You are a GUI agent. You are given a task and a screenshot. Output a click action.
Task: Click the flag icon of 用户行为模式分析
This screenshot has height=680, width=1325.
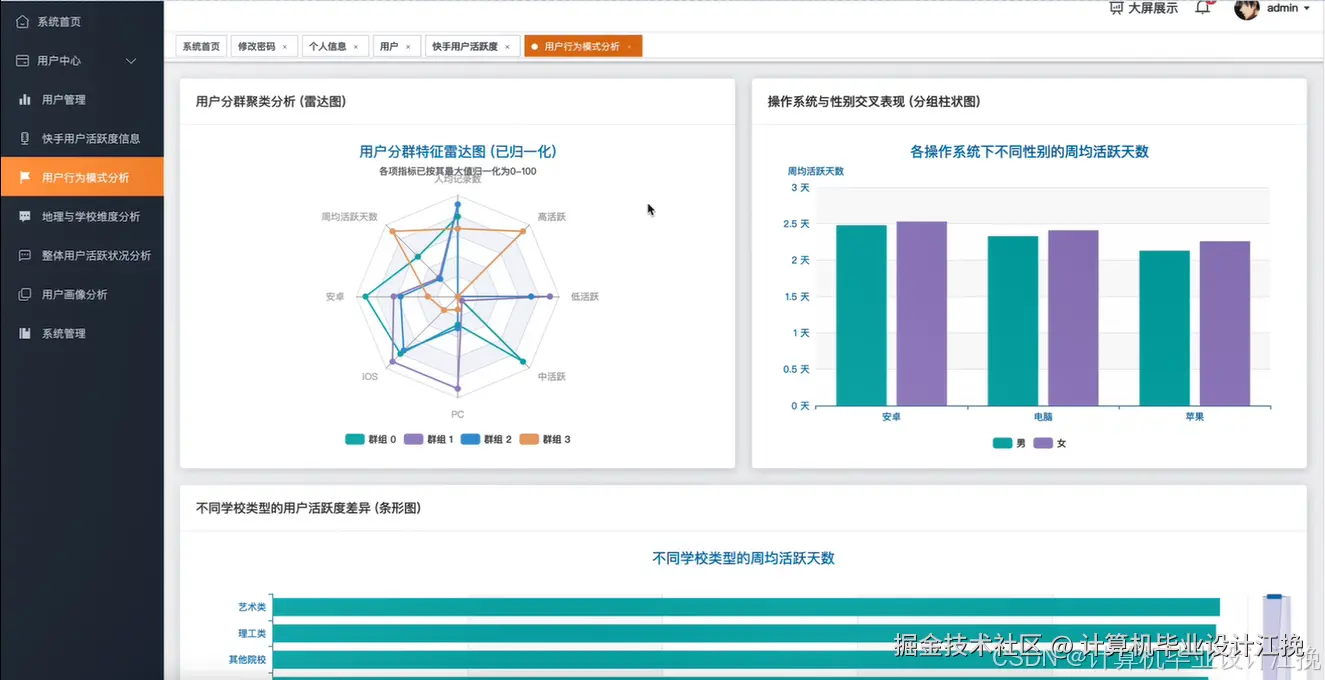[x=25, y=178]
